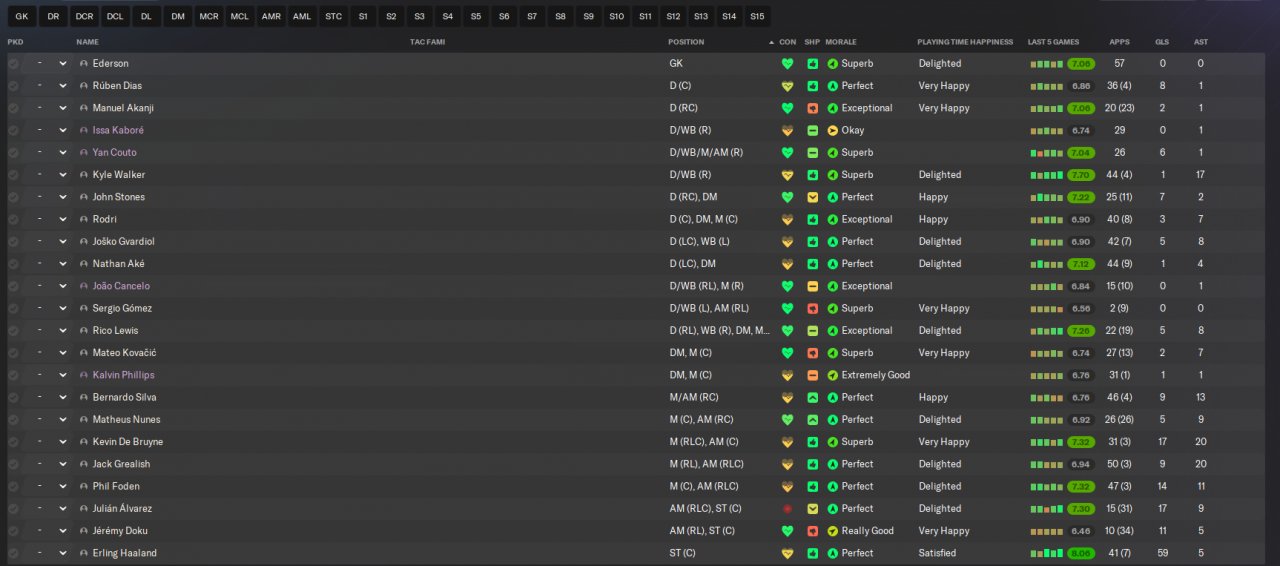Click Rico Lewis's condition heart icon
1280x566 pixels.
787,330
